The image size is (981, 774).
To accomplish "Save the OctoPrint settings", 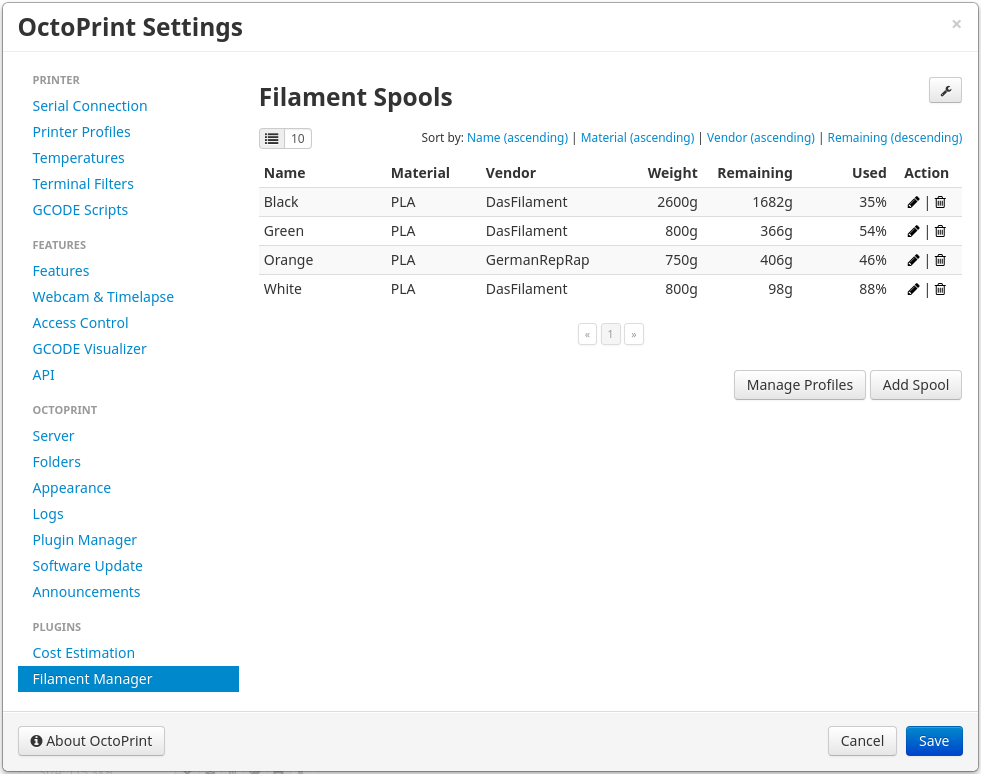I will tap(933, 741).
